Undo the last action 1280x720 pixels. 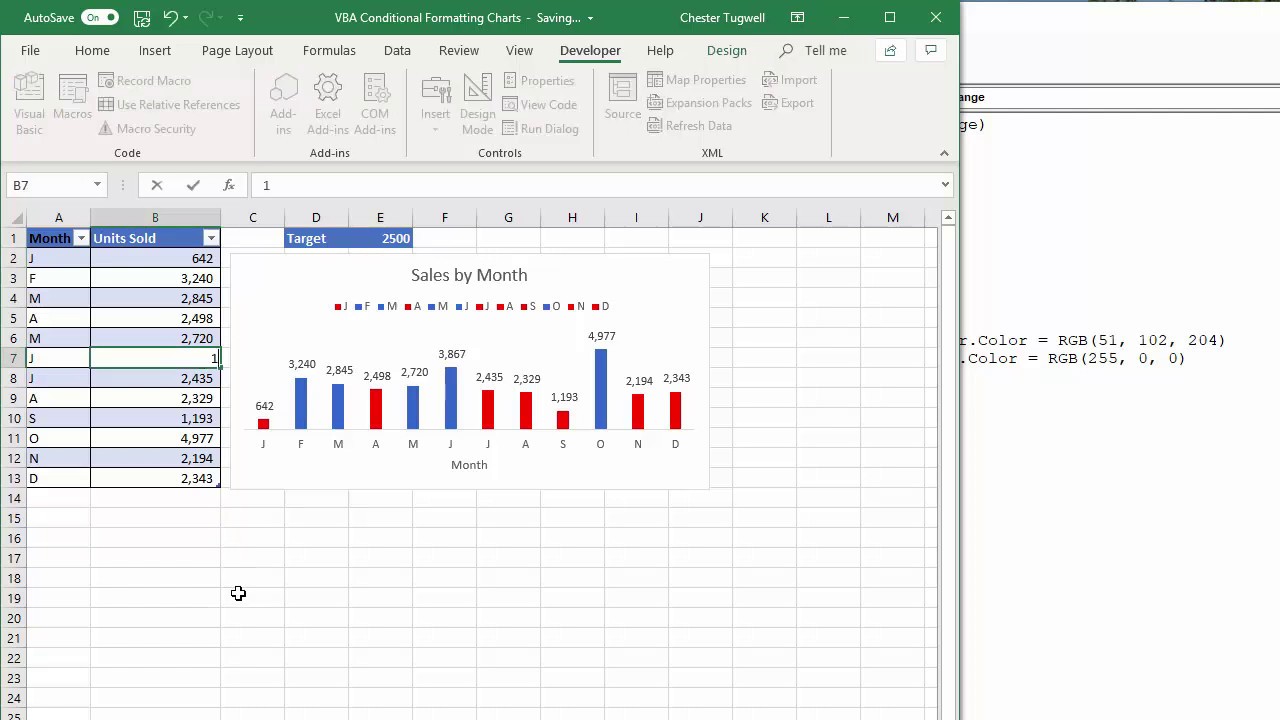pyautogui.click(x=170, y=18)
